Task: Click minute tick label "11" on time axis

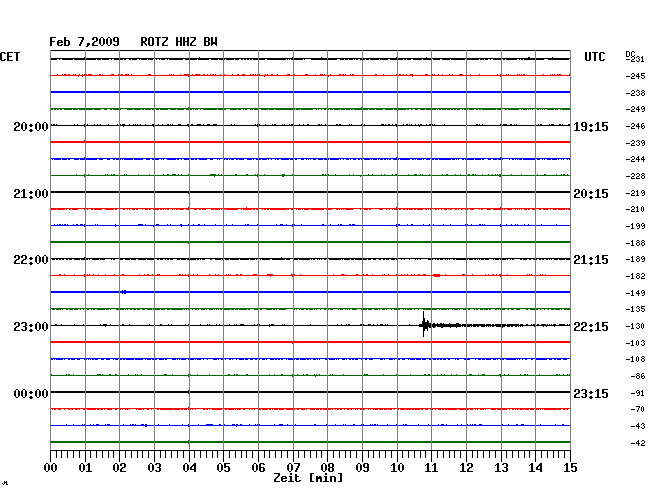Action: tap(431, 468)
